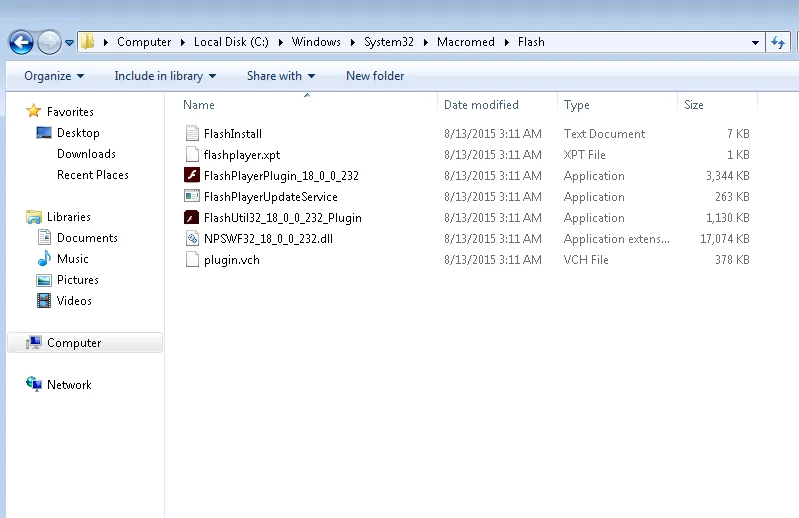The image size is (799, 518).
Task: Click the folder icon in address bar
Action: click(x=88, y=42)
